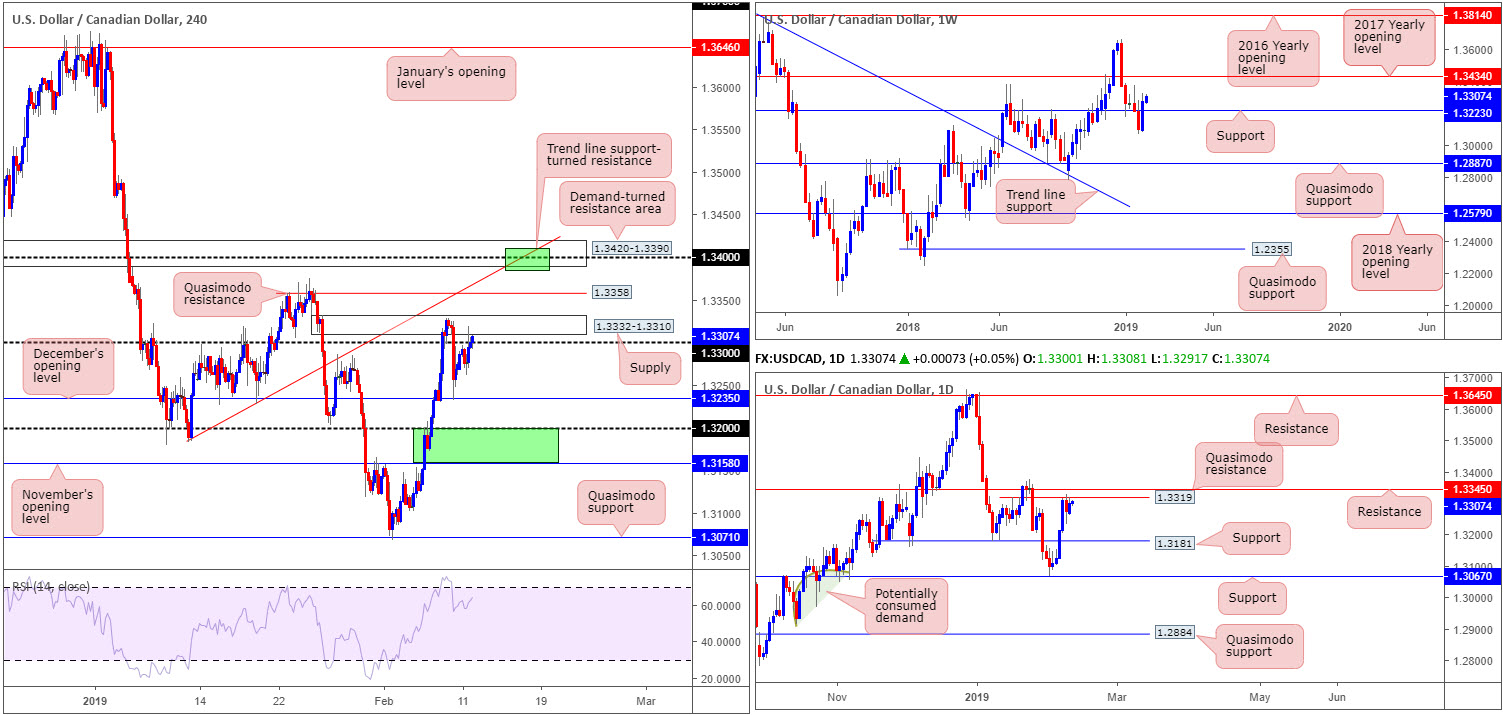Click the 1.3319 level label
This screenshot has height=715, width=1503.
1173,497
